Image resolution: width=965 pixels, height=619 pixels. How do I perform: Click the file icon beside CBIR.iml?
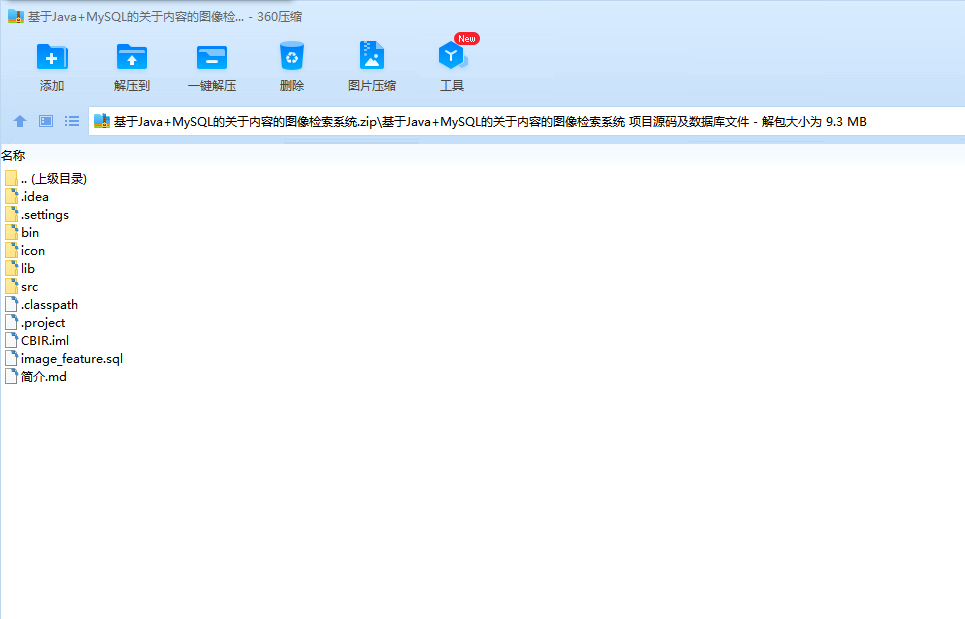pos(11,340)
